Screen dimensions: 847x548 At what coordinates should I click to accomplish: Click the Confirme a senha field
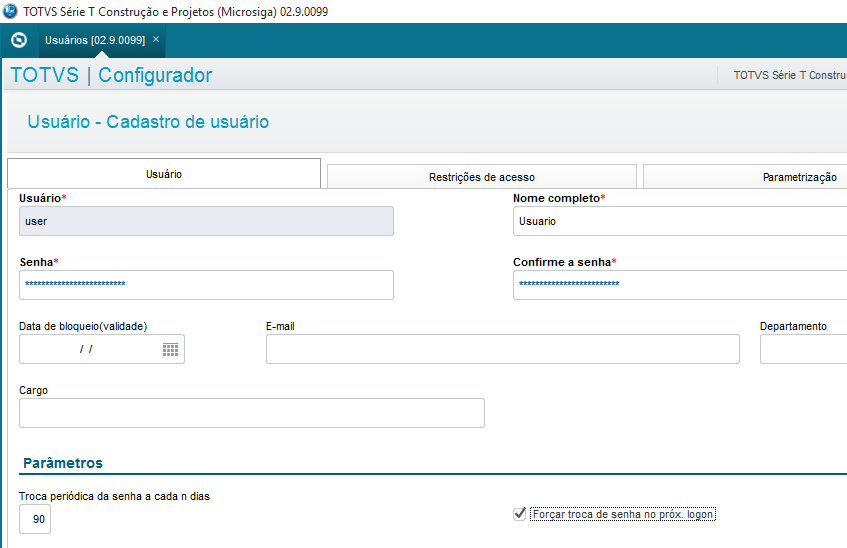tap(680, 285)
